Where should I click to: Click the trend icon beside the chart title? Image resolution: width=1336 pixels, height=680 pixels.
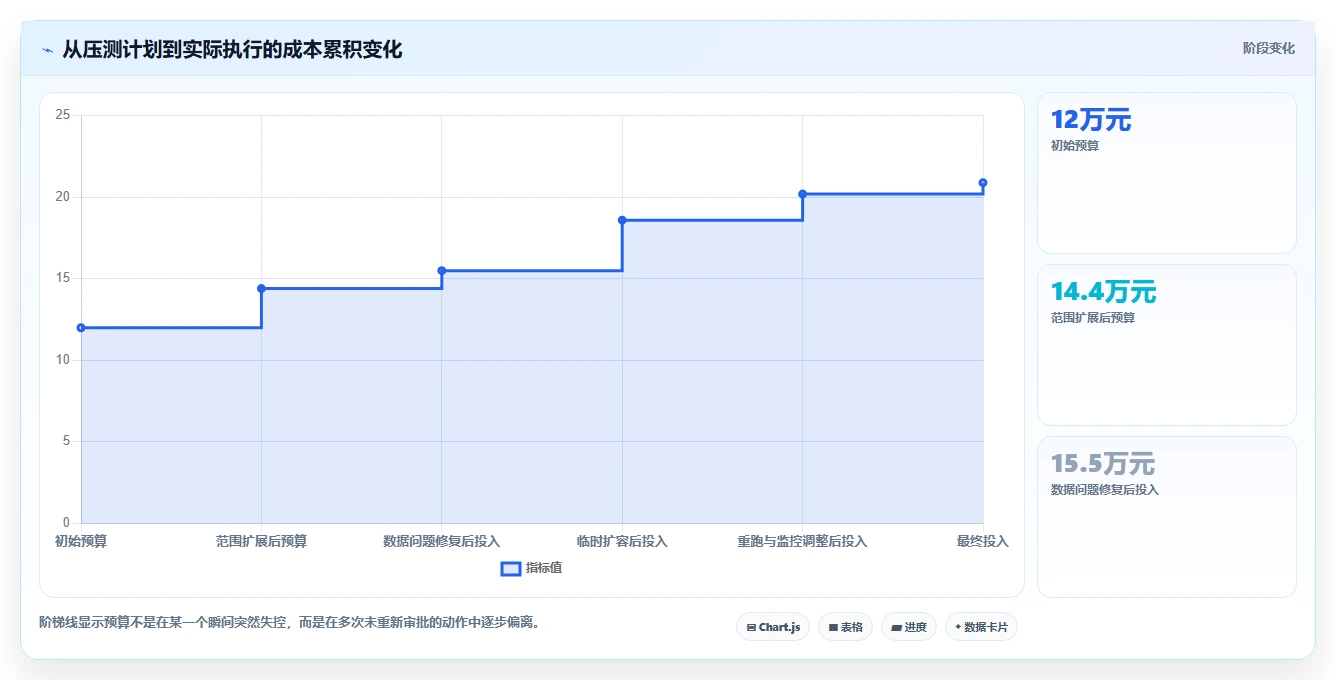48,49
